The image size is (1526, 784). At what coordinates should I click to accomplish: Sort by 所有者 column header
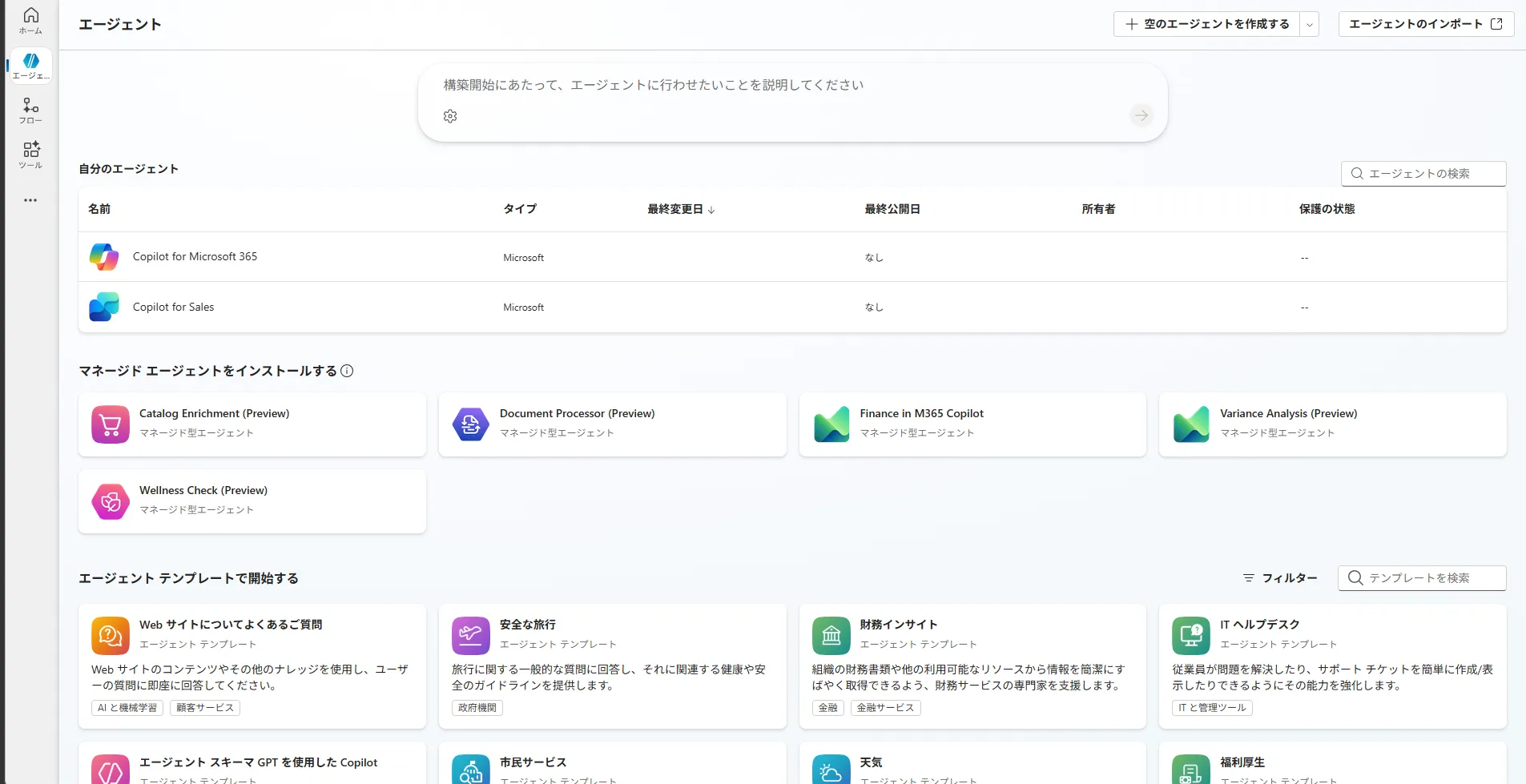1098,209
